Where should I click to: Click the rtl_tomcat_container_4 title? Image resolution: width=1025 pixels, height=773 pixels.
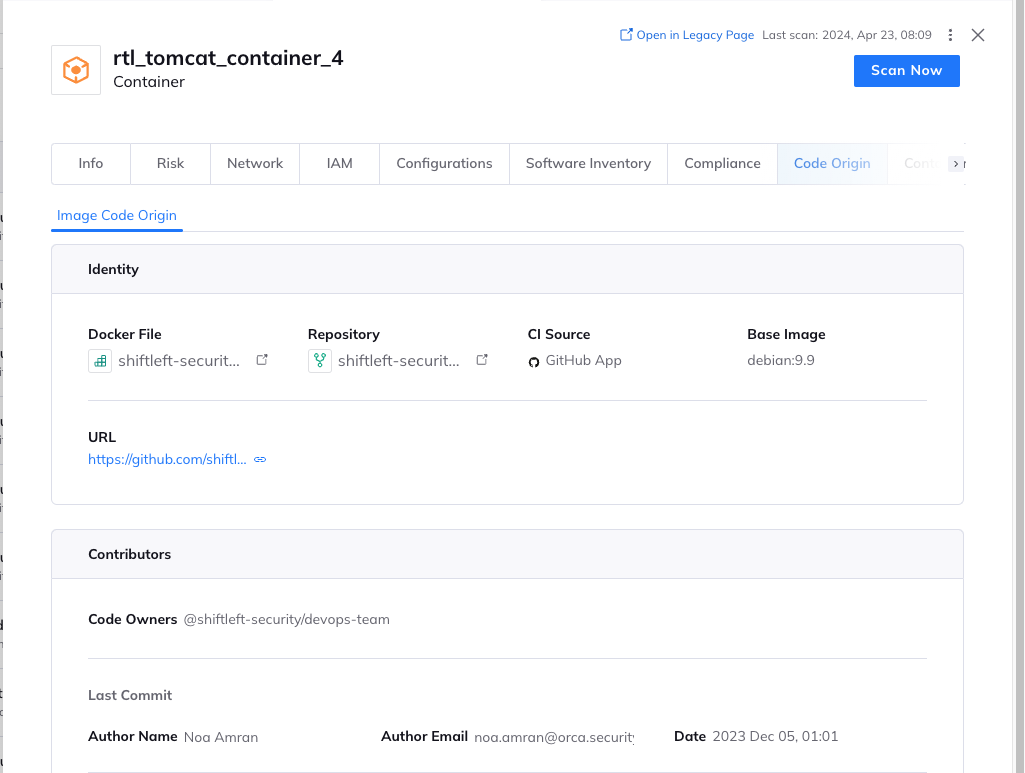point(228,58)
